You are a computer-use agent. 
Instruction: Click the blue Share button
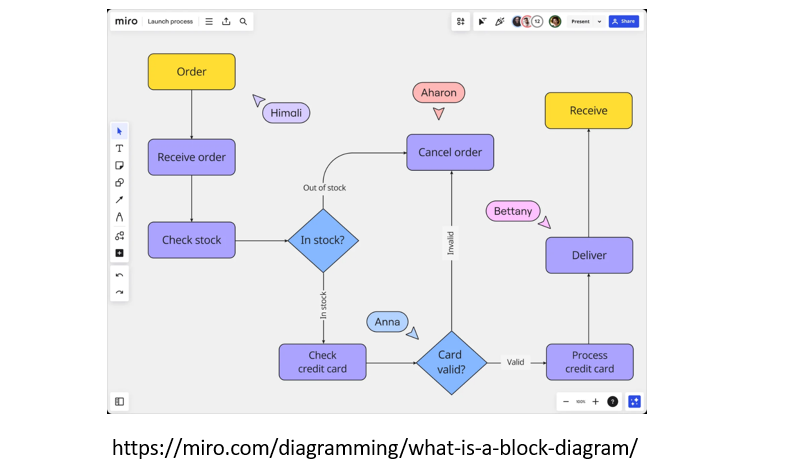click(623, 21)
